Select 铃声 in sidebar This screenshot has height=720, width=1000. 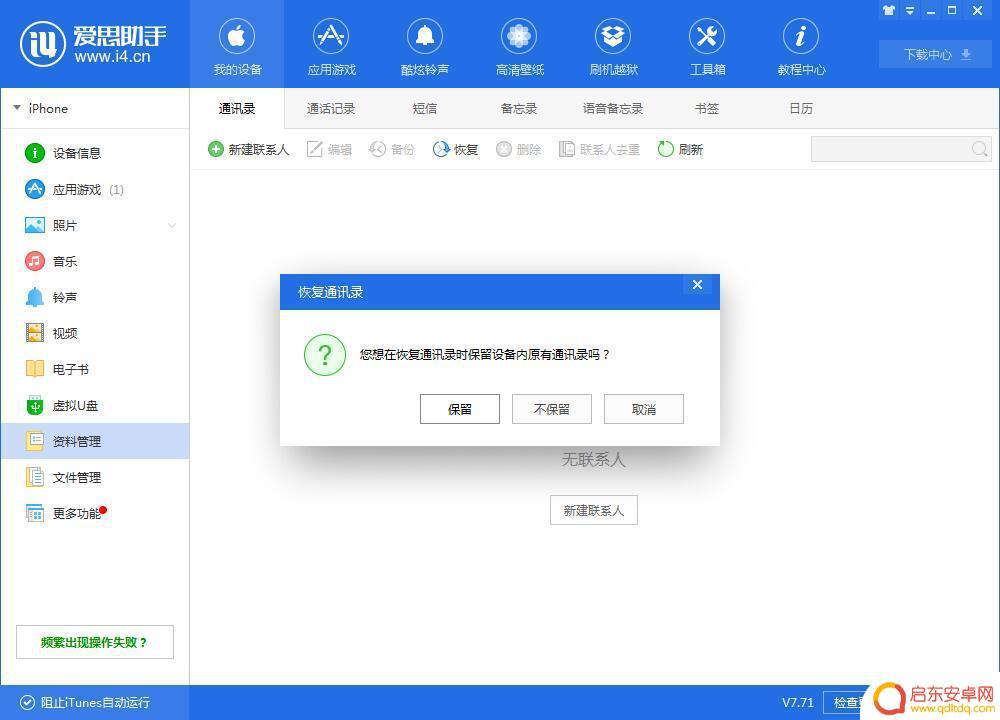pos(94,297)
